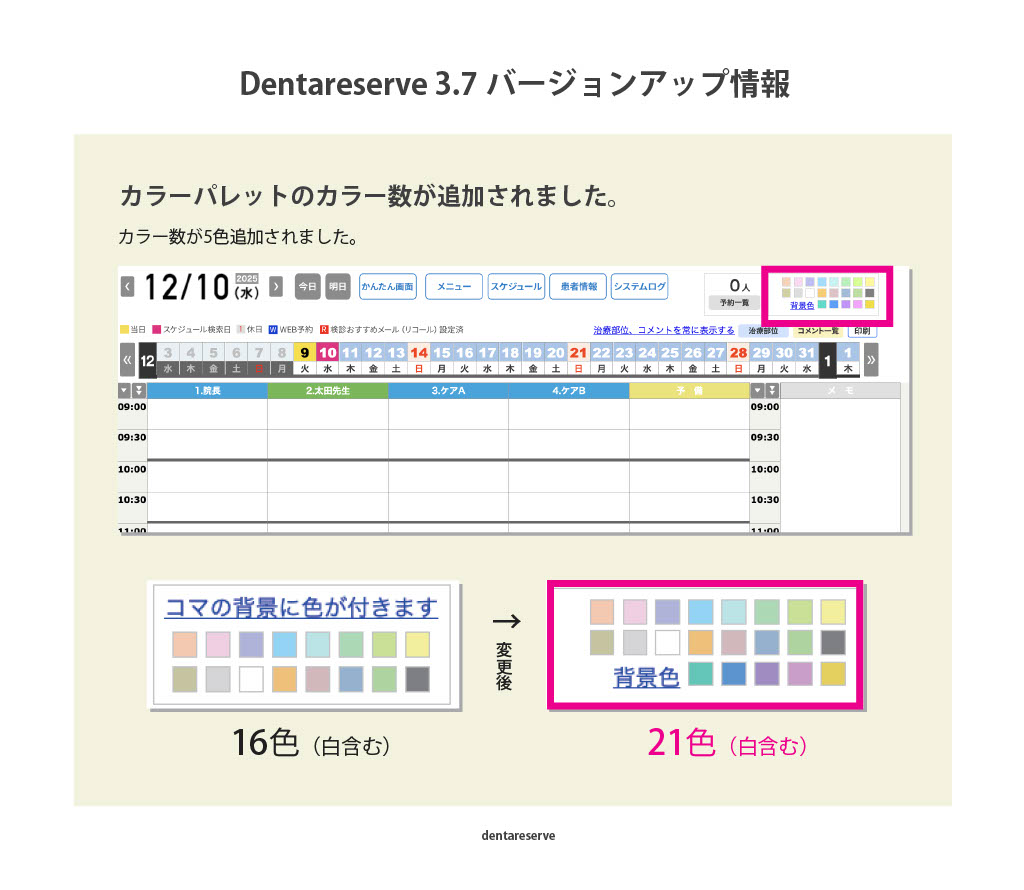
Task: Go to the next day arrow beside 12/10
Action: click(276, 287)
